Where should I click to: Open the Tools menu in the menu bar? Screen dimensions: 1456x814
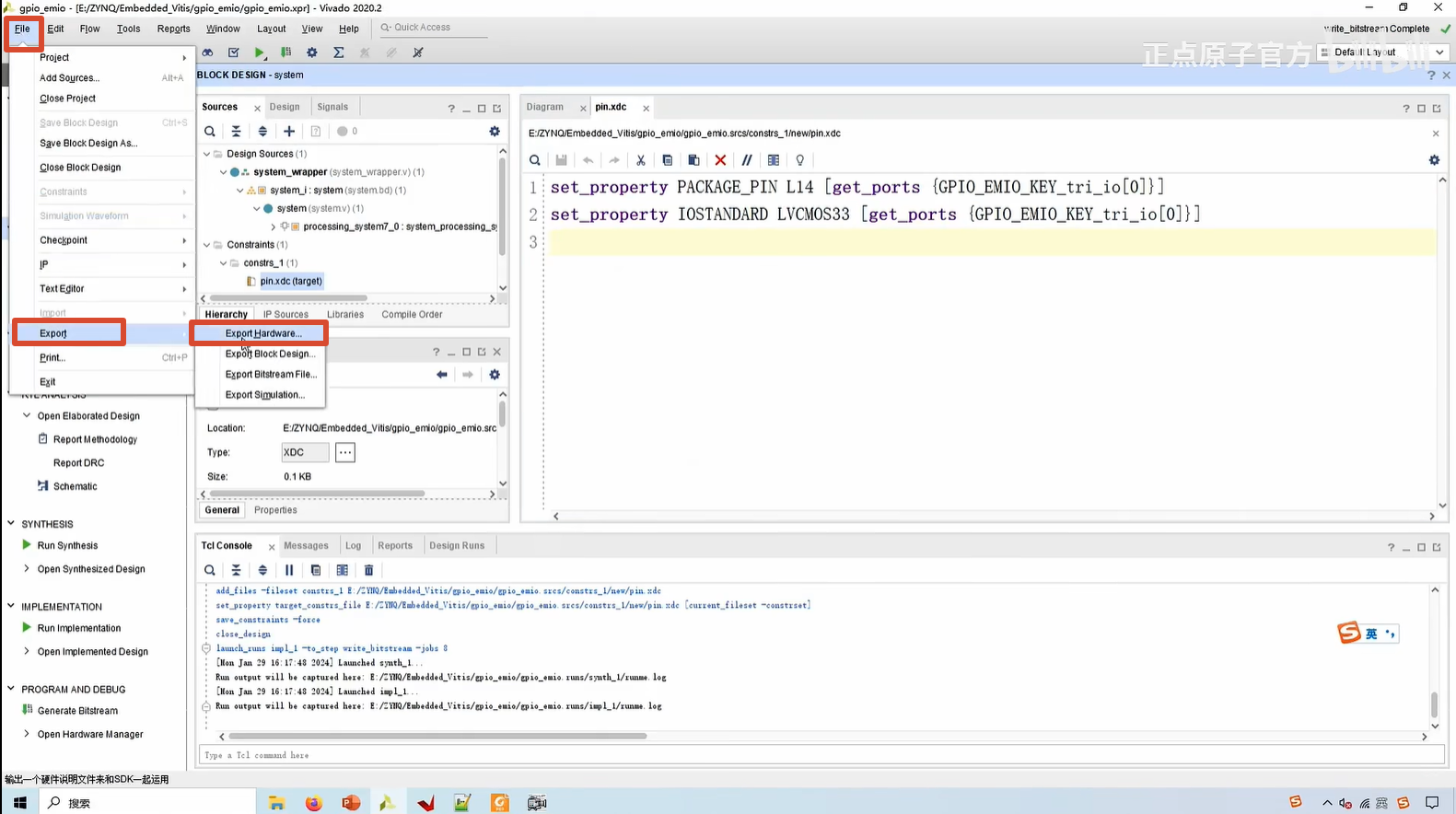128,29
